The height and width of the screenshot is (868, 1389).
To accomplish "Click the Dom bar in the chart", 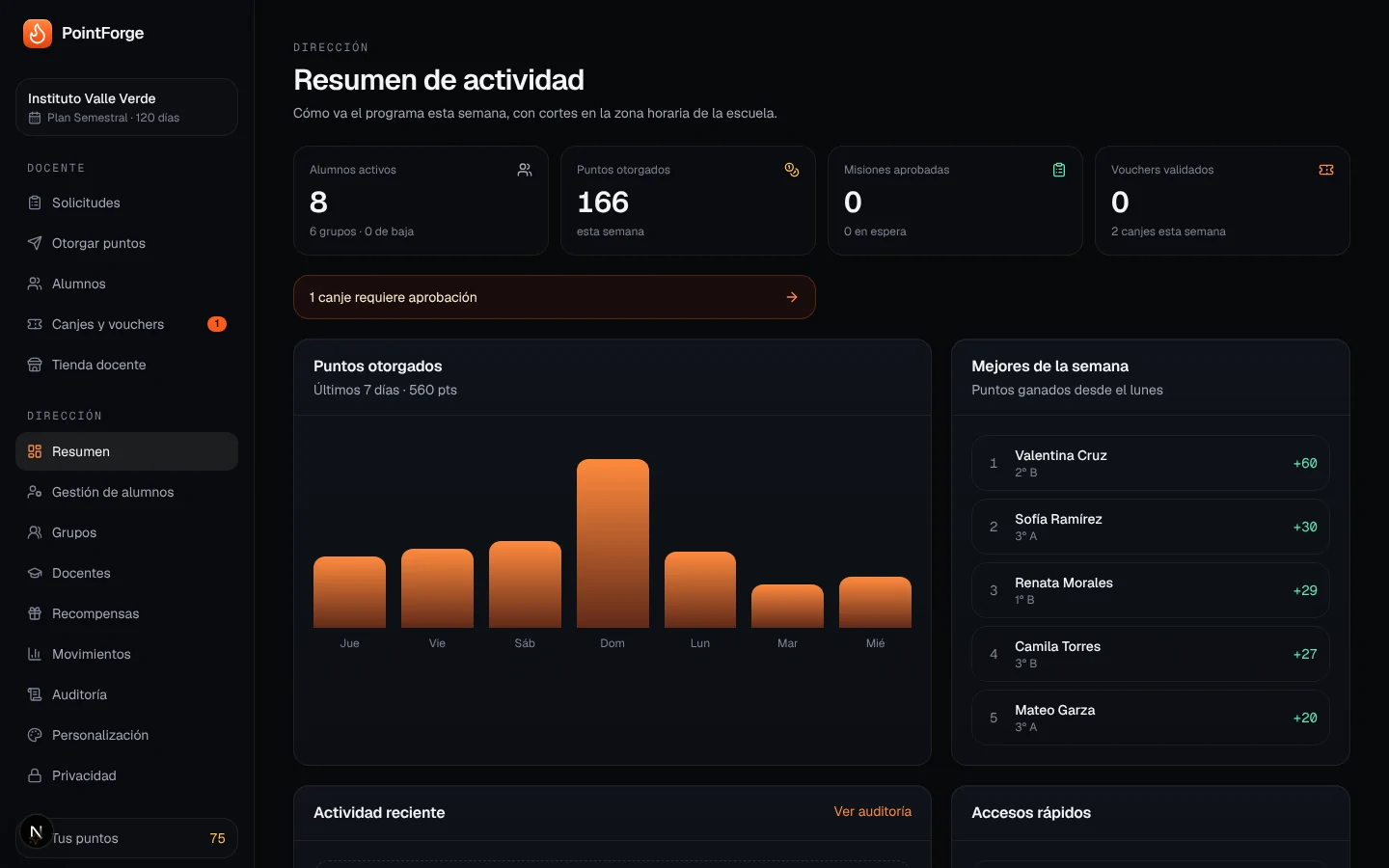I will click(x=613, y=544).
